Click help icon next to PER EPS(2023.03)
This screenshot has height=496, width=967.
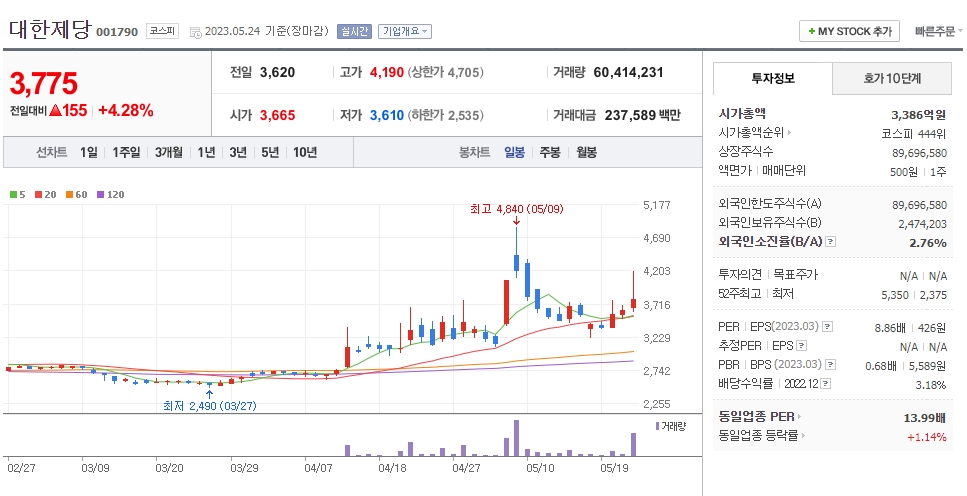click(828, 327)
